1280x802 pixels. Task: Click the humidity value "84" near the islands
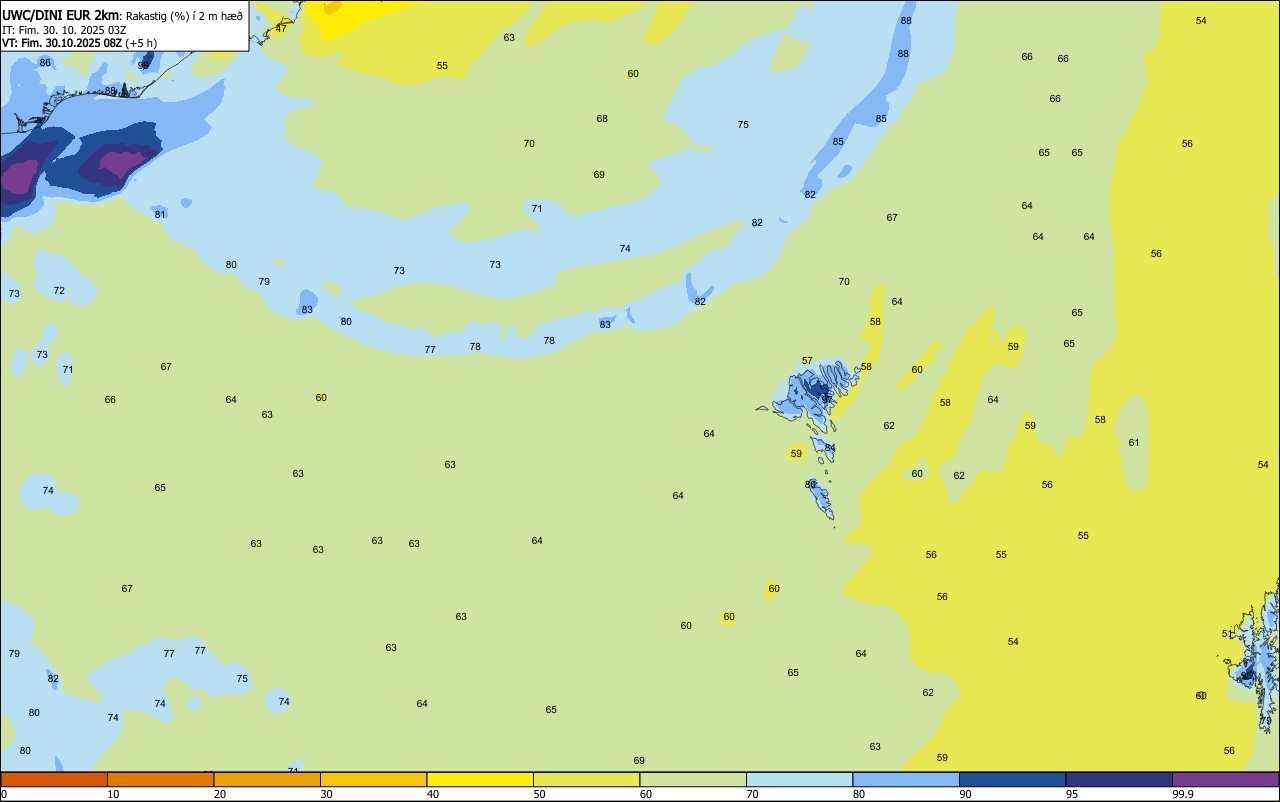coord(830,448)
